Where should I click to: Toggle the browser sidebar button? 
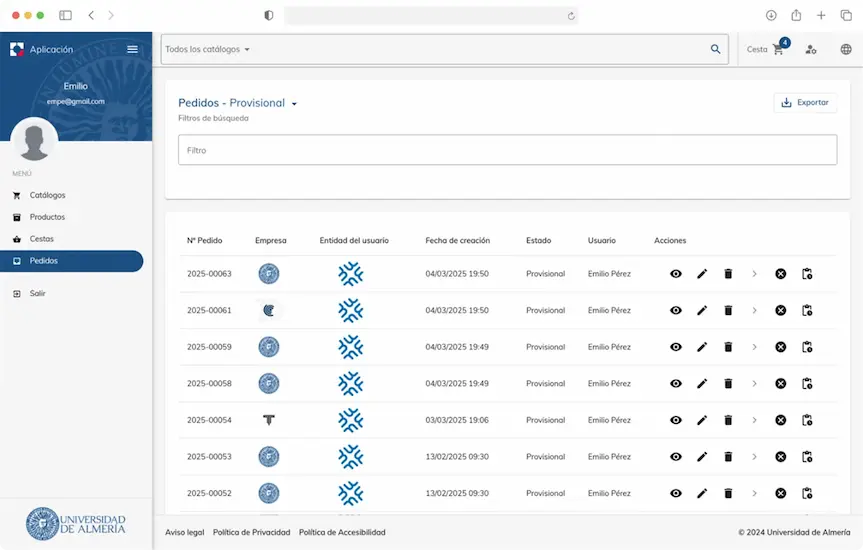pos(65,15)
